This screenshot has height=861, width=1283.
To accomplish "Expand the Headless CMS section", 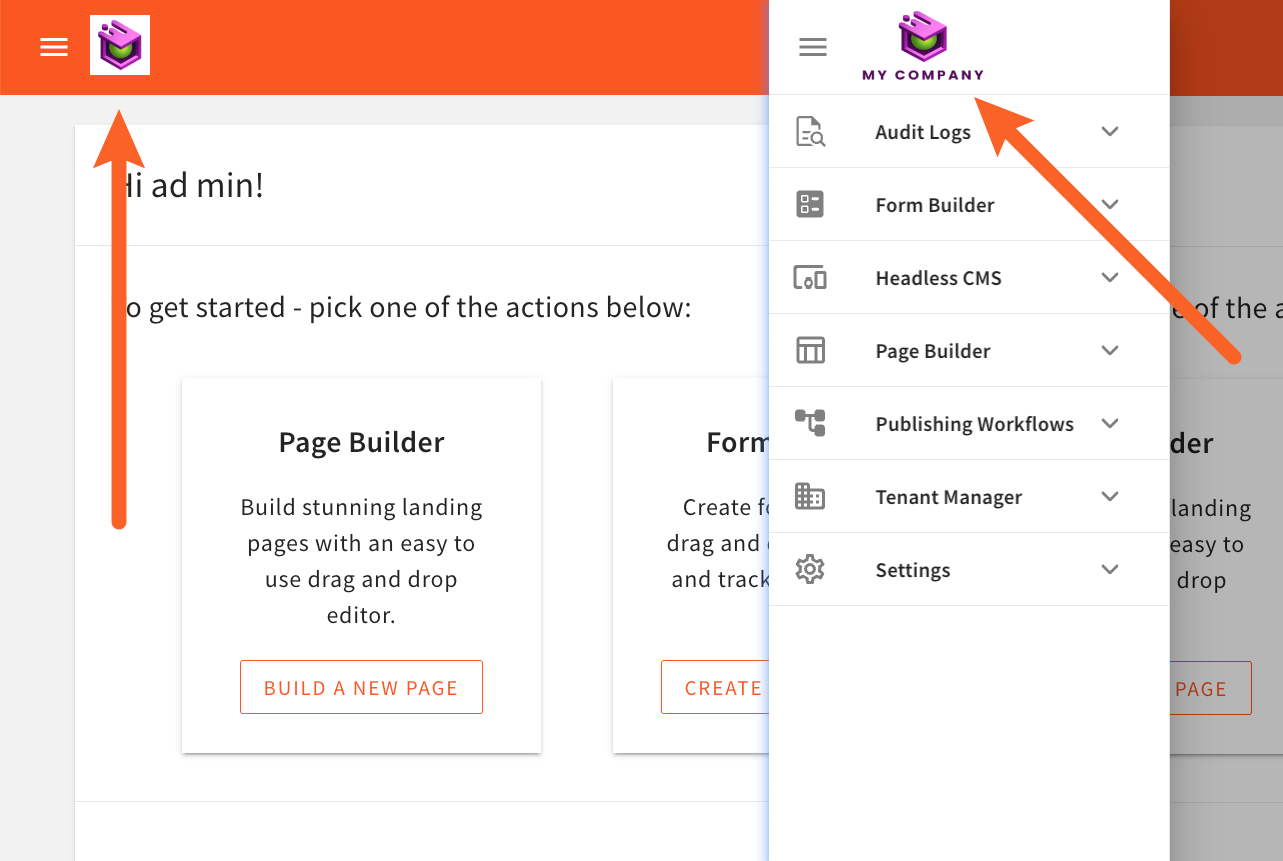I will (x=1109, y=277).
